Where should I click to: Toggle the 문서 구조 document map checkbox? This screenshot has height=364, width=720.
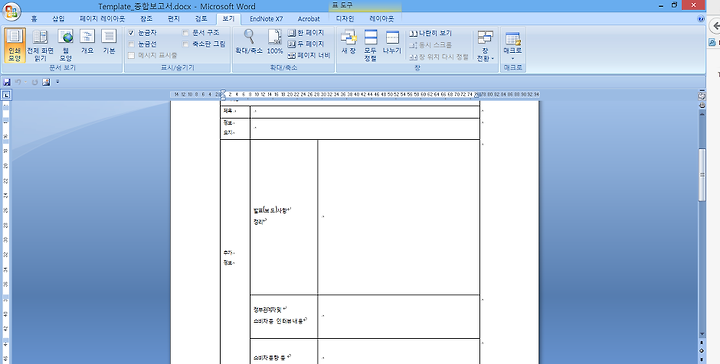(186, 33)
